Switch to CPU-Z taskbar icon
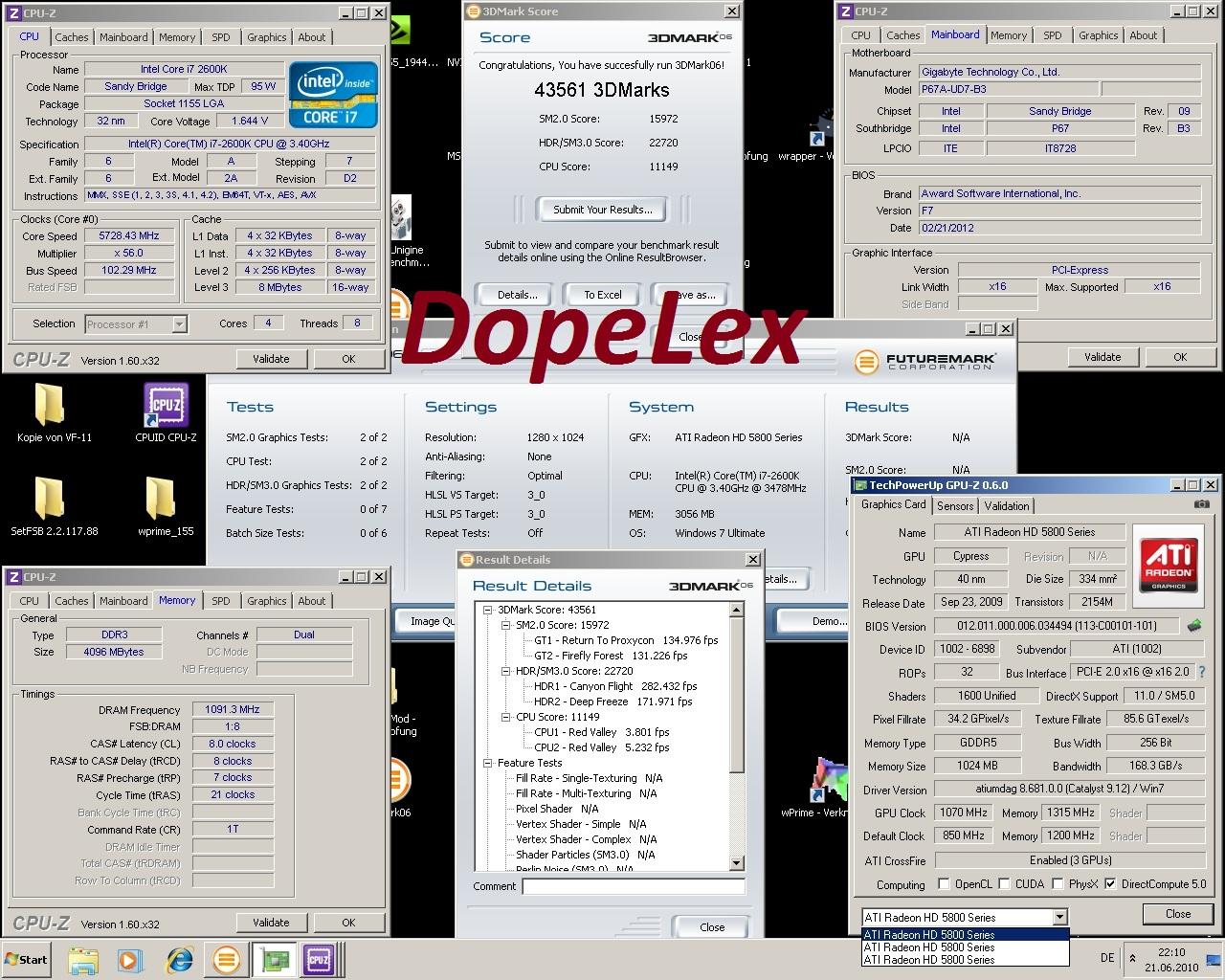 (319, 960)
